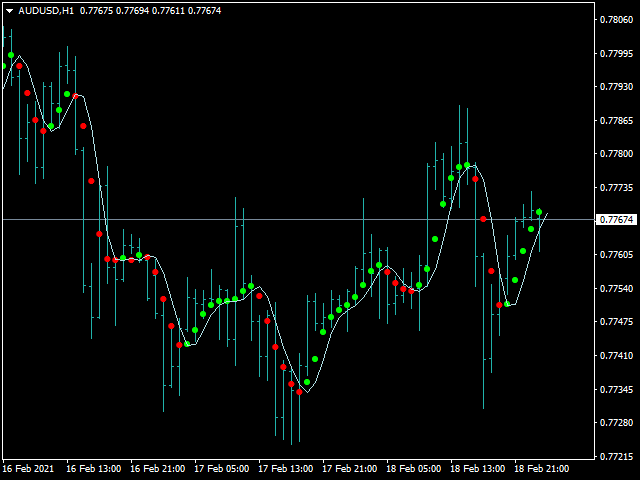Click the 0.77605 price scale label
640x480 pixels.
point(616,254)
